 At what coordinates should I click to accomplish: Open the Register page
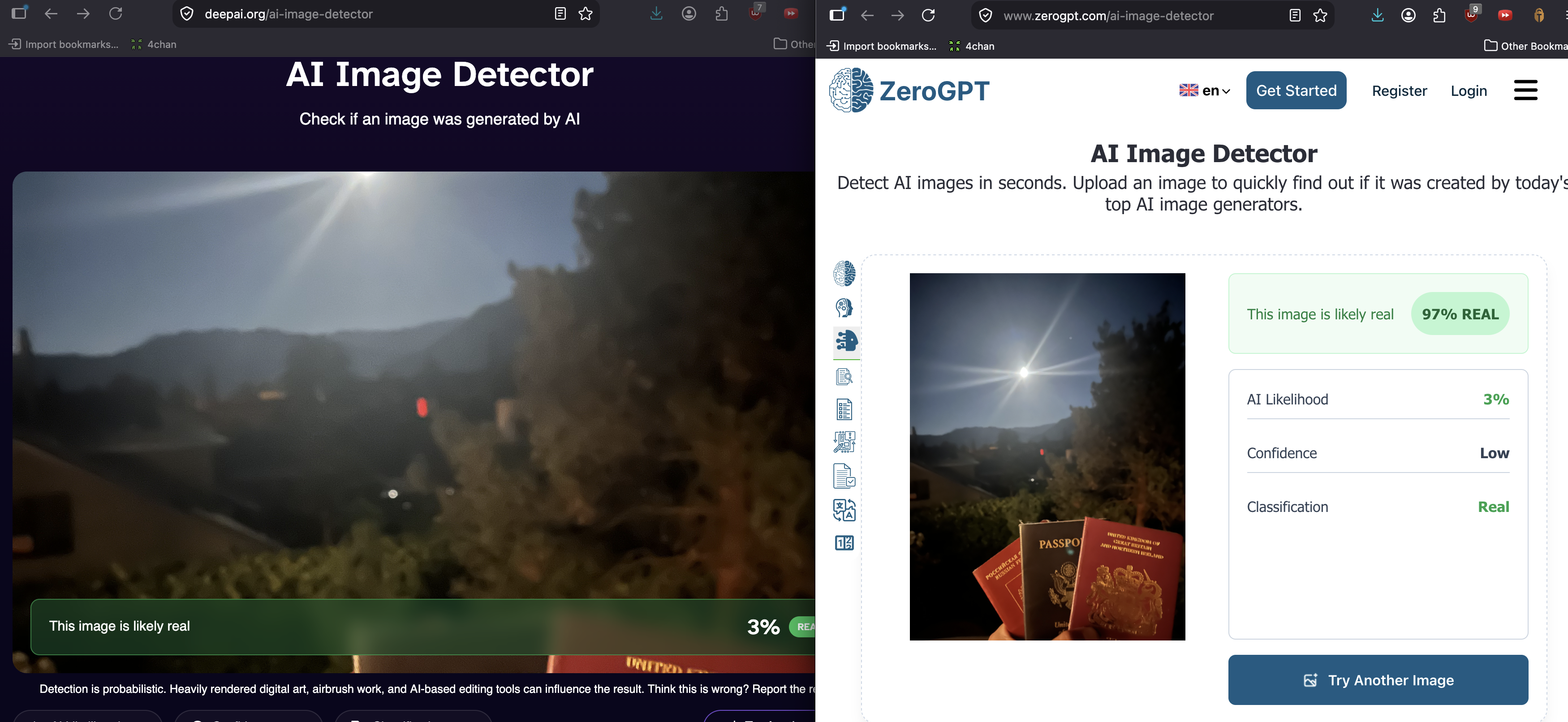tap(1400, 91)
